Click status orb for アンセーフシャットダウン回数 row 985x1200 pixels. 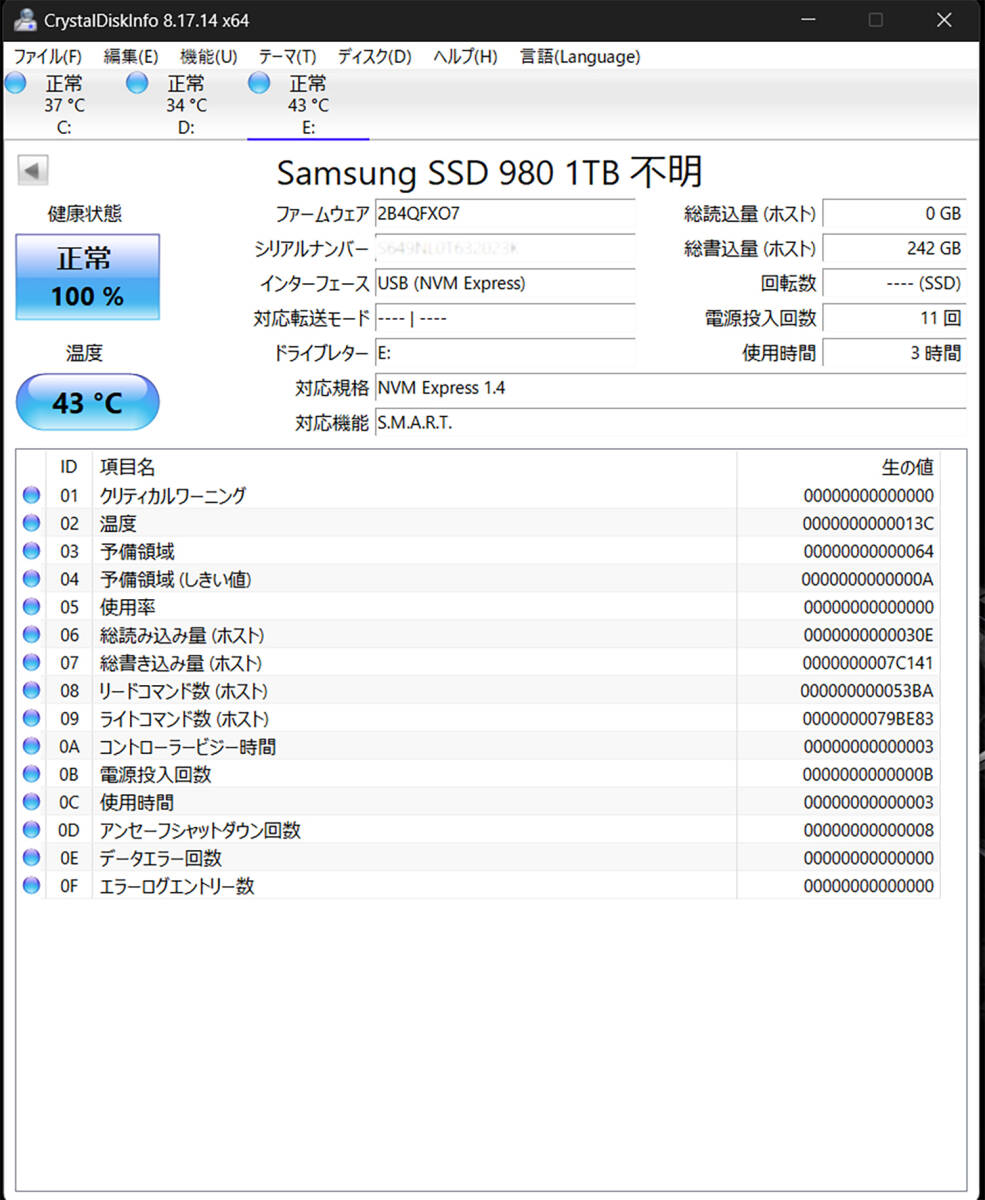point(31,830)
